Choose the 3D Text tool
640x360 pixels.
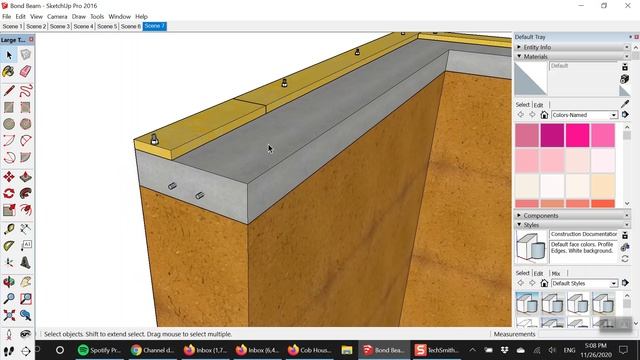point(25,262)
